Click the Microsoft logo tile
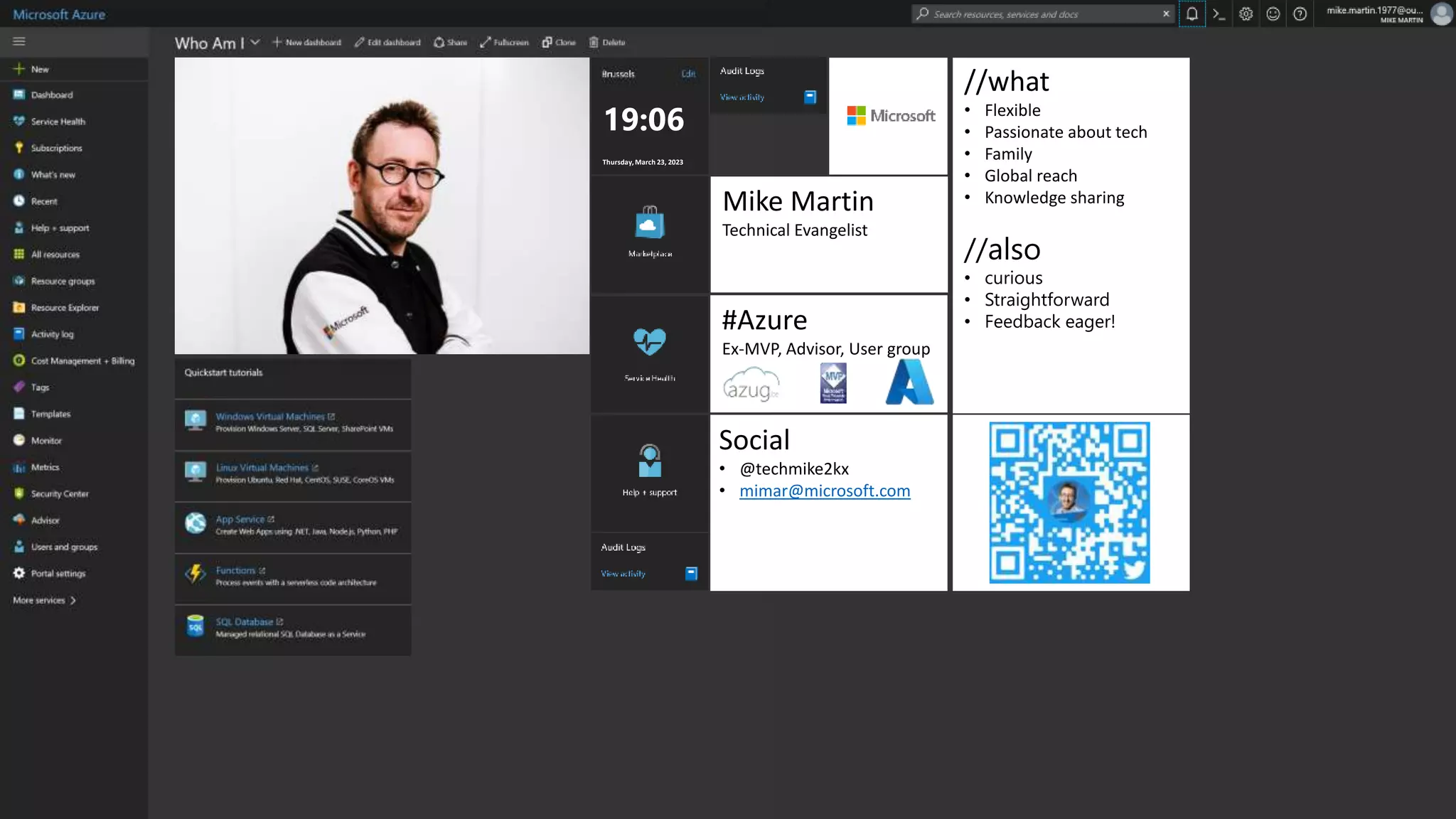The image size is (1456, 819). [x=889, y=116]
